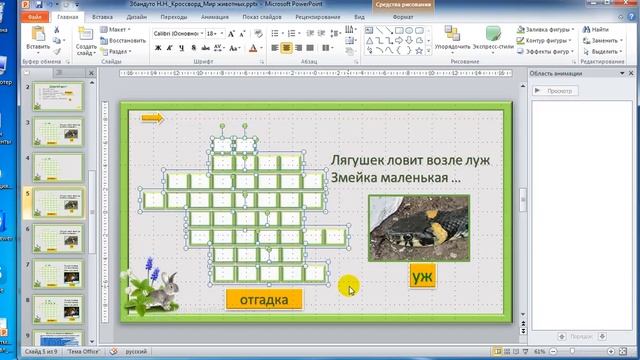This screenshot has width=640, height=360.
Task: Click the Cut scissors icon
Action: tap(57, 30)
